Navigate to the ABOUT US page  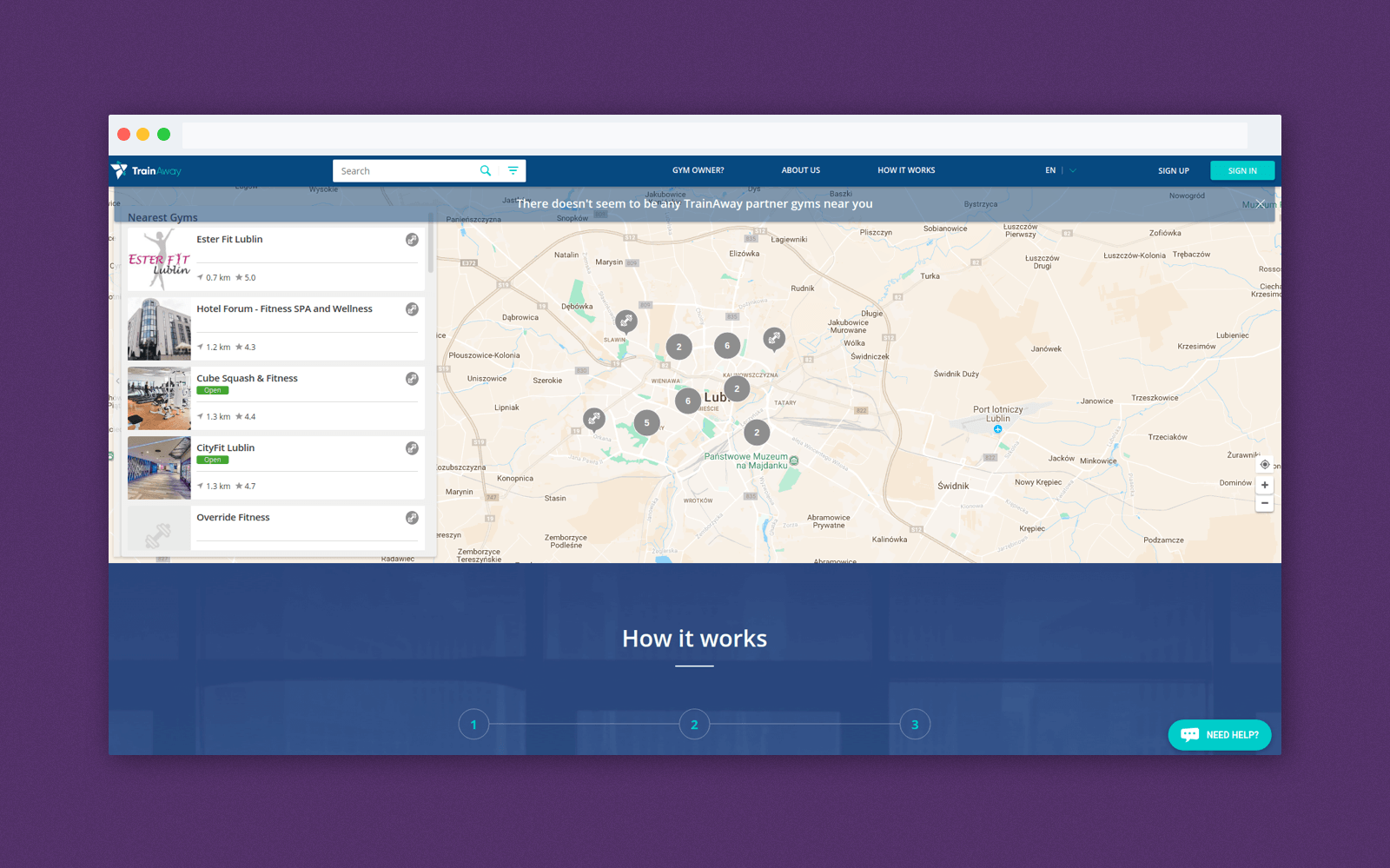click(x=800, y=170)
